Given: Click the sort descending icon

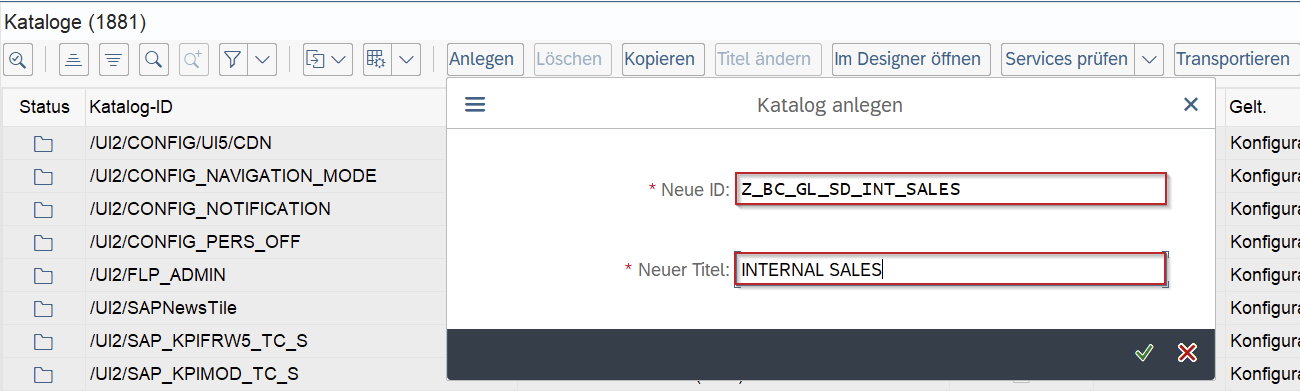Looking at the screenshot, I should pyautogui.click(x=115, y=59).
